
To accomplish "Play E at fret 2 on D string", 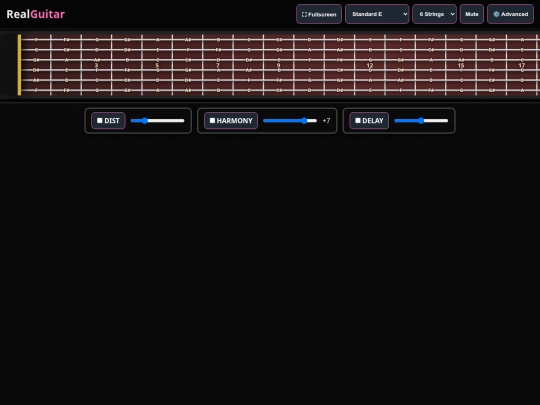I will [66, 70].
